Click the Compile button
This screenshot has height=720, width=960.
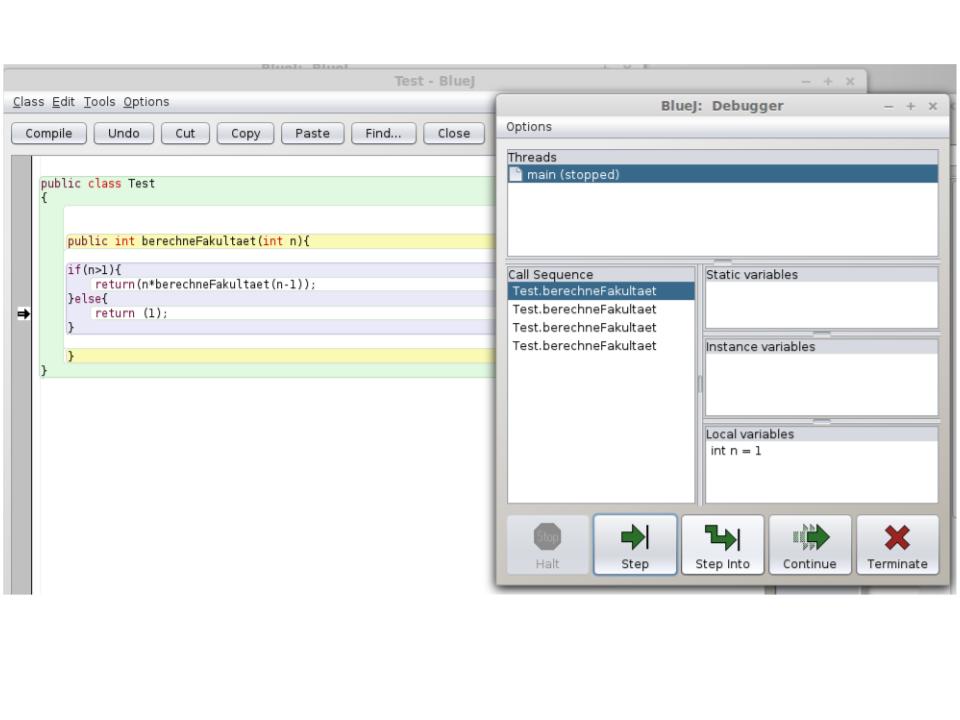(48, 133)
